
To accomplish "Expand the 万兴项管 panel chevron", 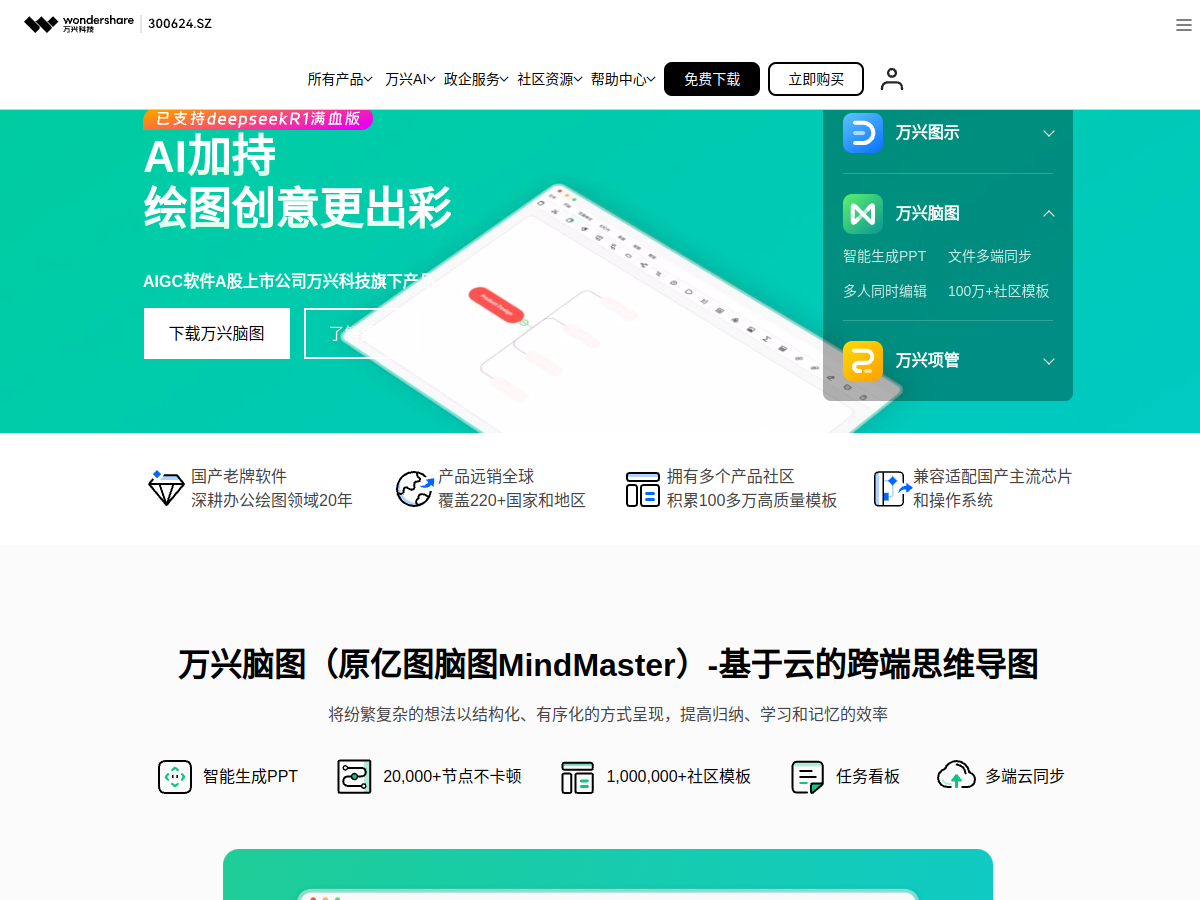I will [1049, 361].
